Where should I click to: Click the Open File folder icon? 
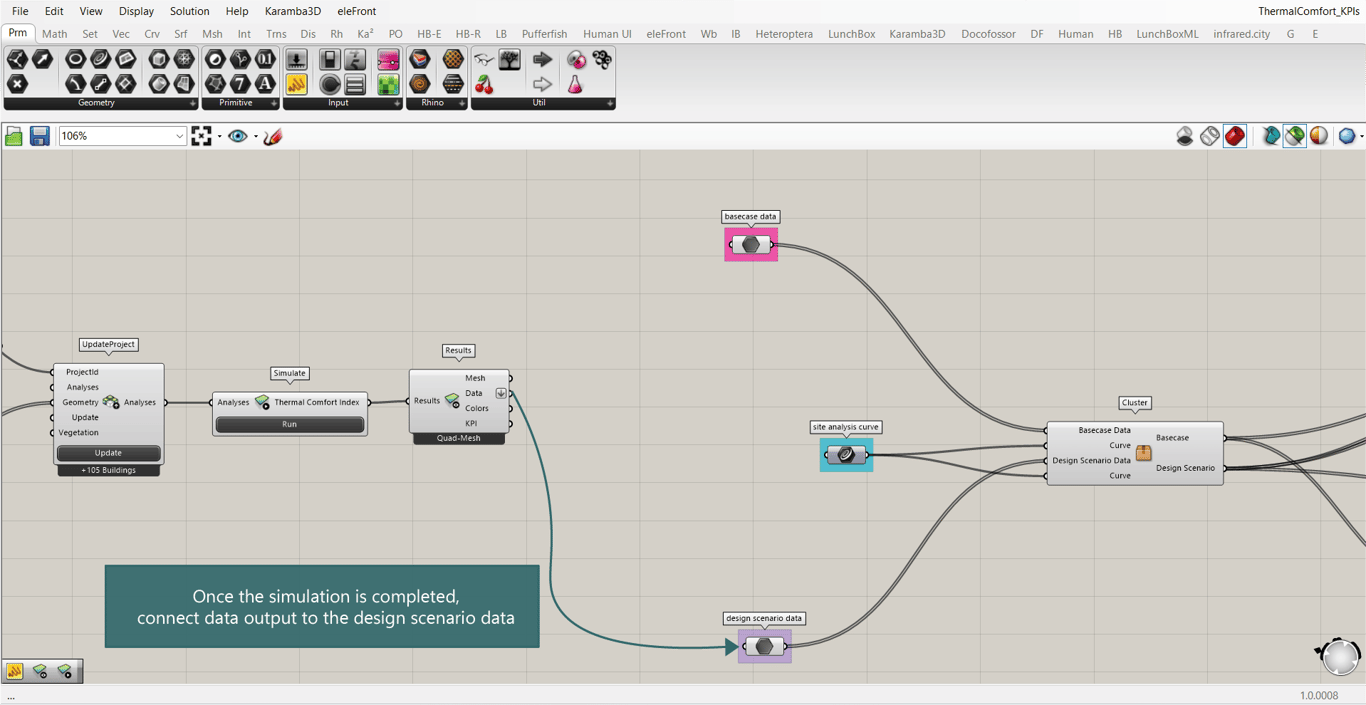pos(14,136)
